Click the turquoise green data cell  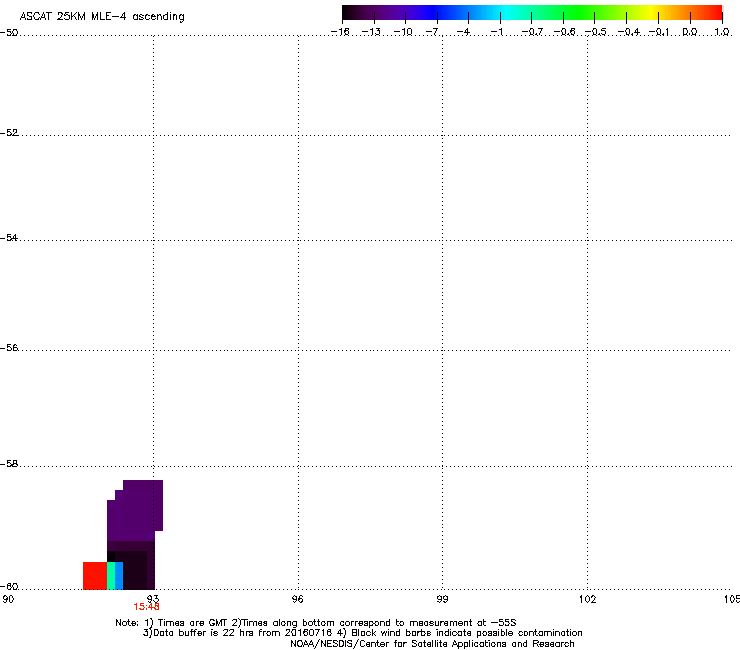(x=111, y=575)
